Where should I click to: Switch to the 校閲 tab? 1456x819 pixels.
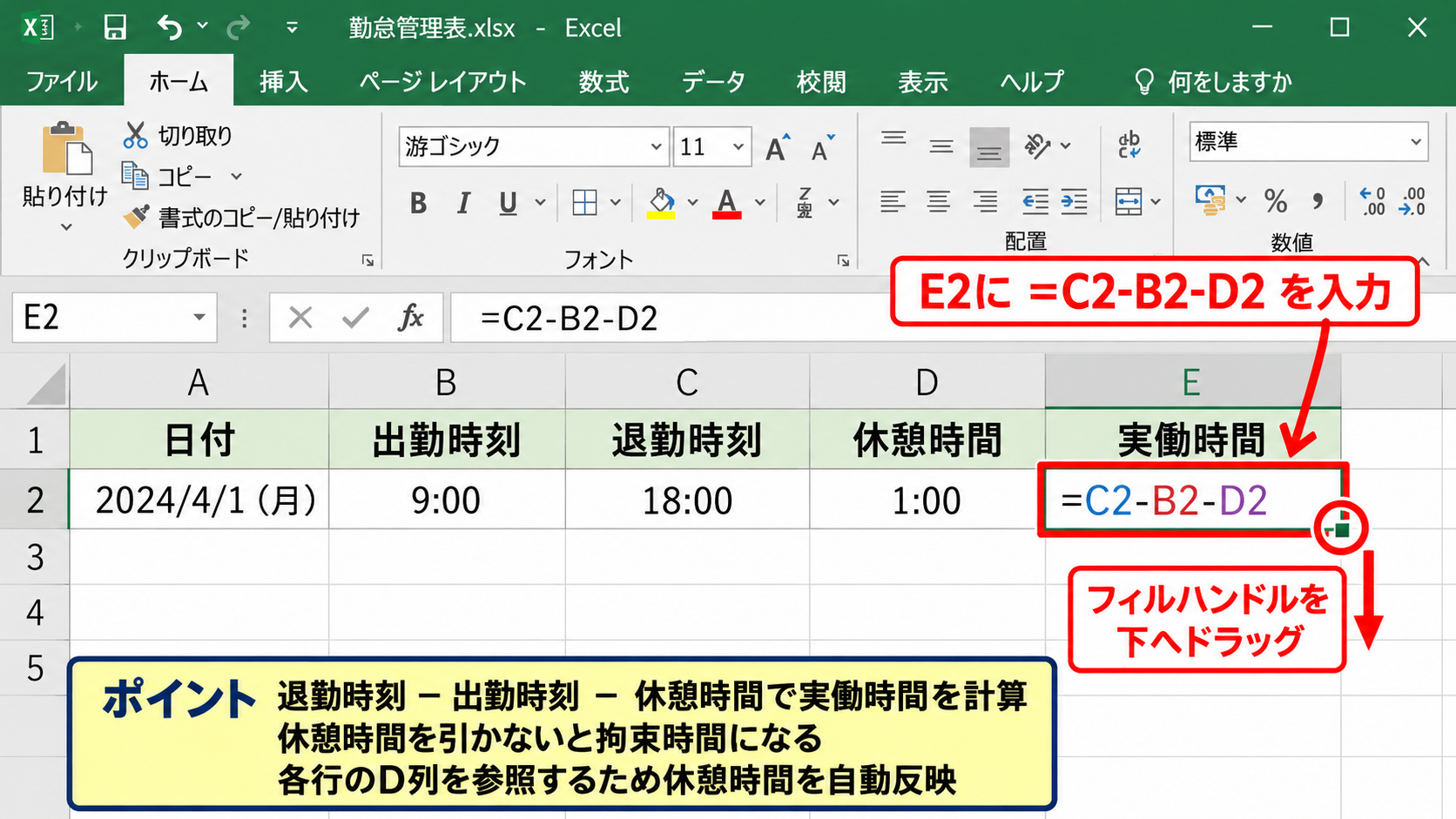coord(821,82)
